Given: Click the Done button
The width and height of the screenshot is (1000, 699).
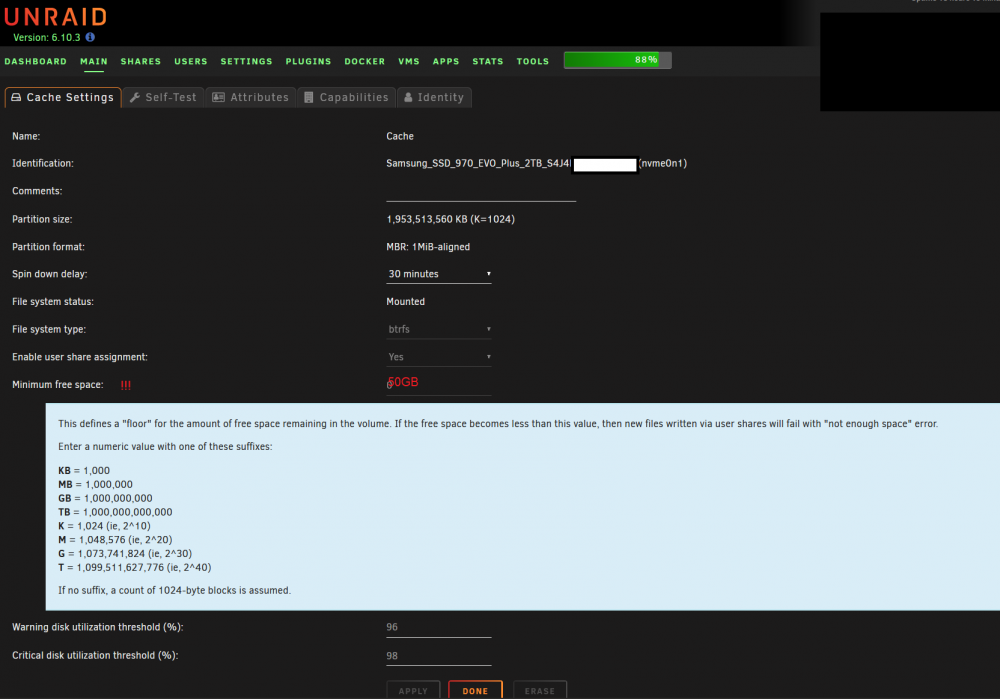Looking at the screenshot, I should pyautogui.click(x=475, y=691).
